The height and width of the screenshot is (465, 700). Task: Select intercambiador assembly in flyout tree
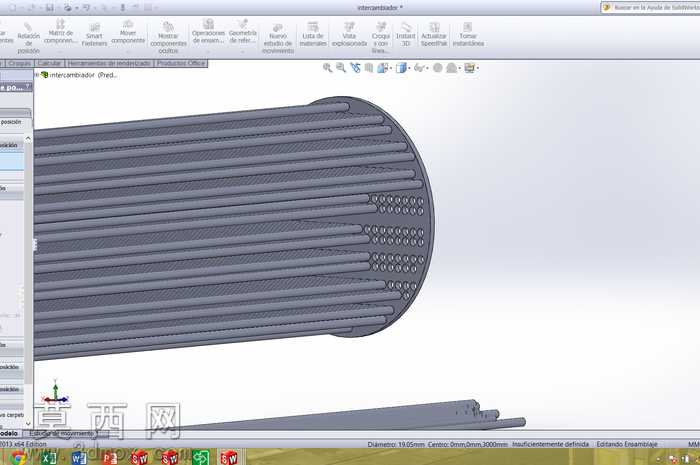79,75
